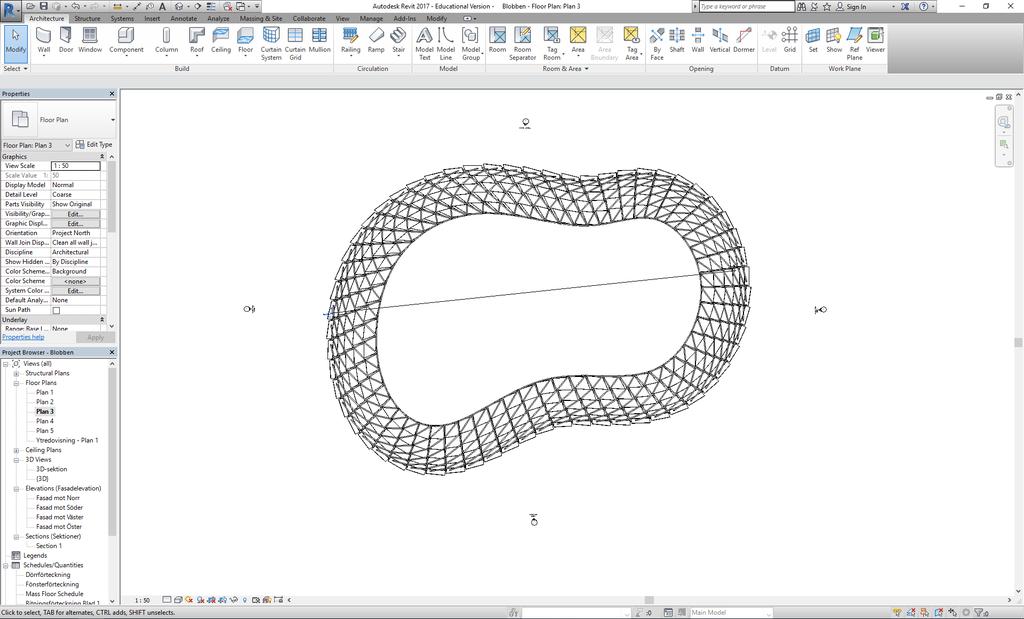Screen dimensions: 1024x619
Task: Close the Project Browser panel
Action: point(112,353)
